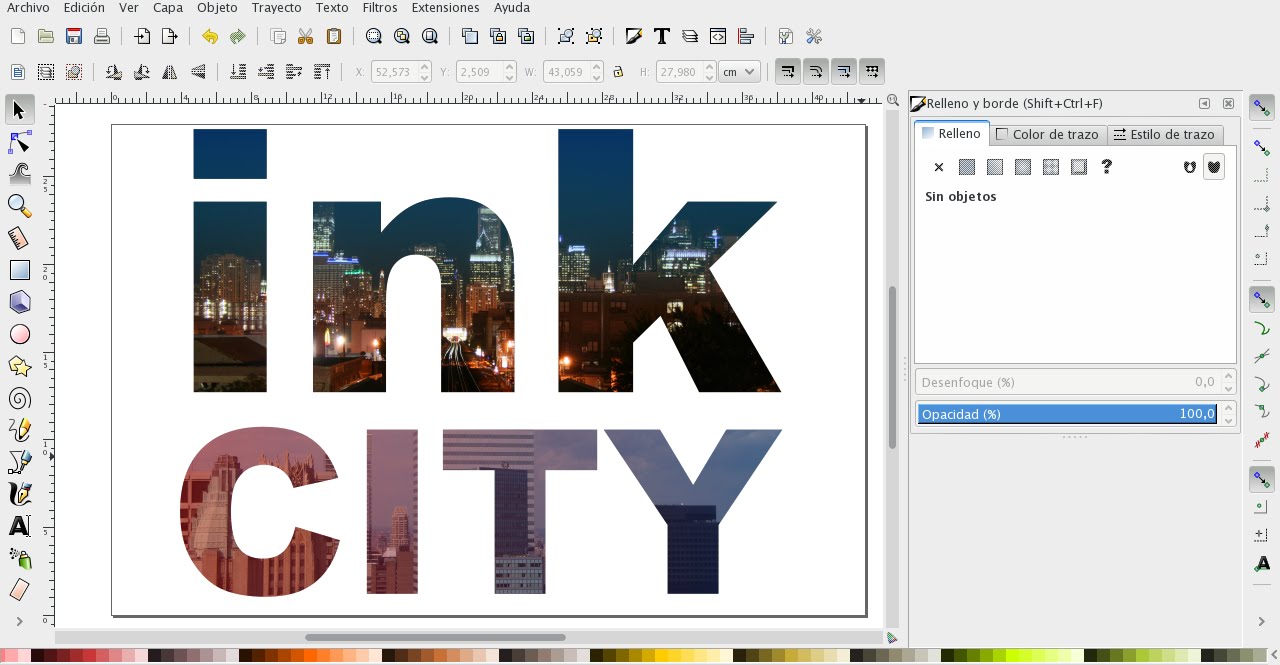
Task: Click the Print icon
Action: (101, 36)
